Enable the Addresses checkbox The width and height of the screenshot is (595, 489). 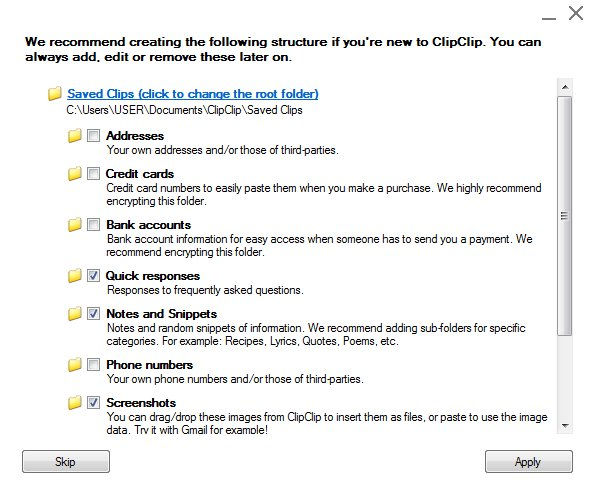point(93,135)
